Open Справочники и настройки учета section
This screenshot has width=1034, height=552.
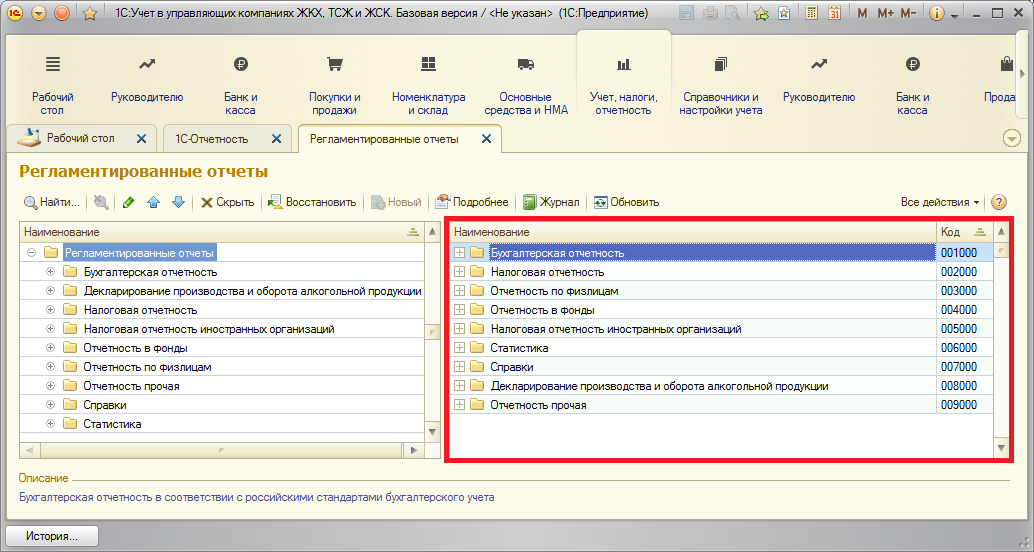tap(720, 84)
